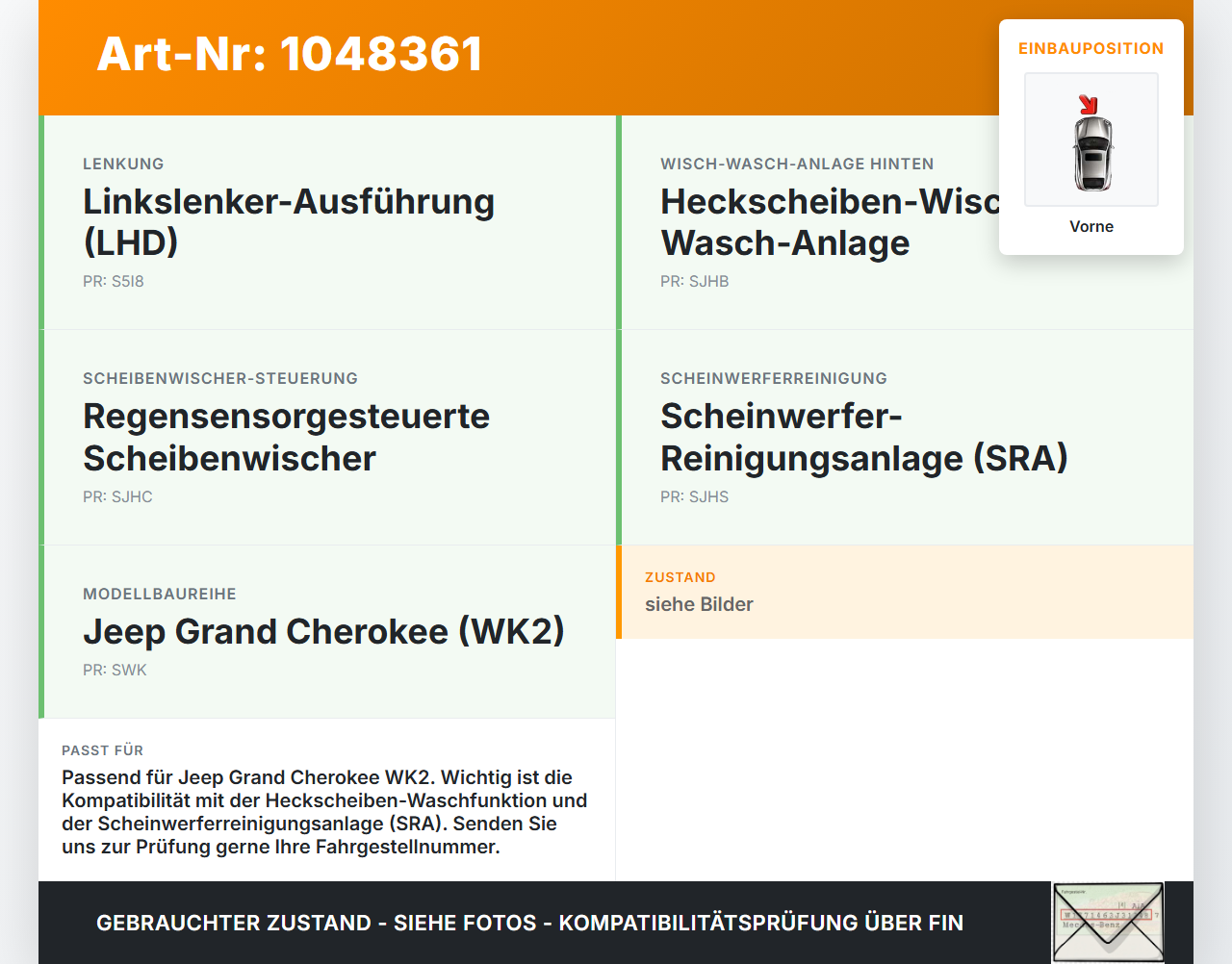1232x964 pixels.
Task: Select Regensensorgesteuerte Scheibenwischer heading
Action: (x=287, y=437)
